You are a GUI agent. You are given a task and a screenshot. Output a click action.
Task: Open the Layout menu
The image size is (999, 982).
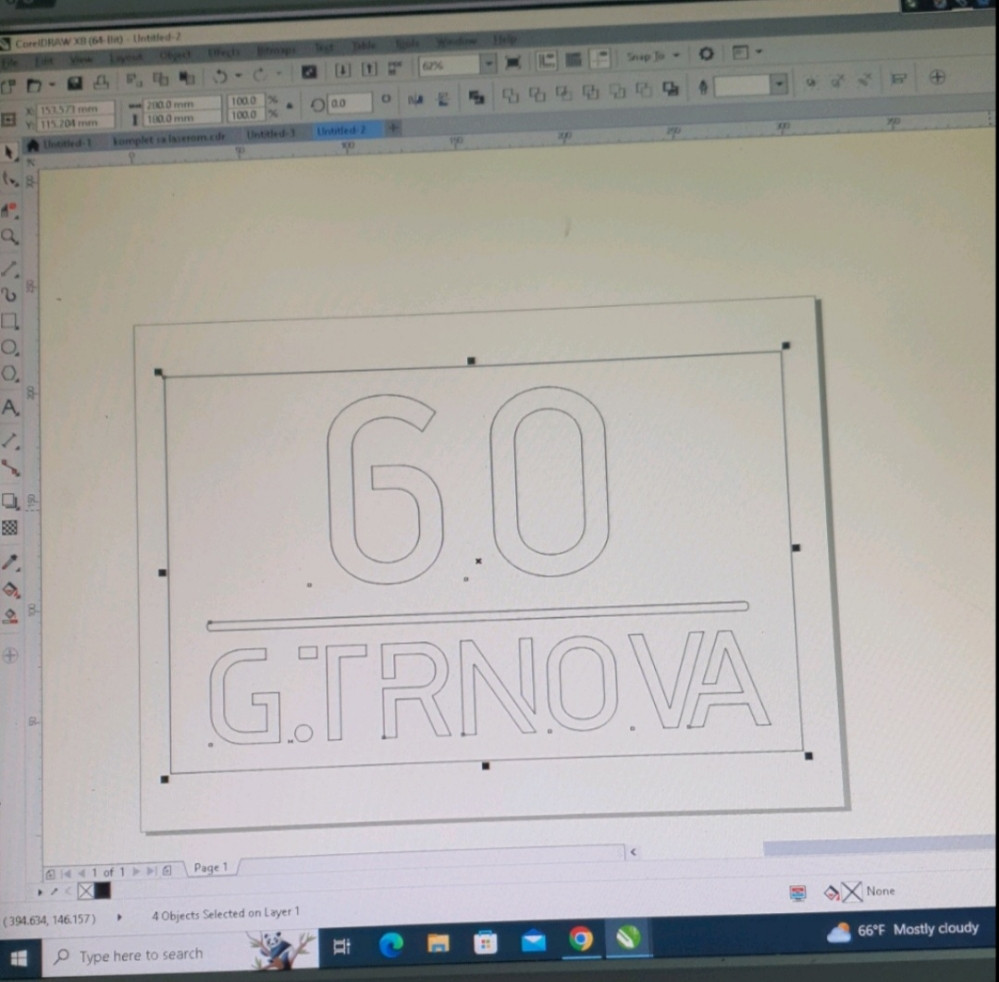pyautogui.click(x=126, y=57)
